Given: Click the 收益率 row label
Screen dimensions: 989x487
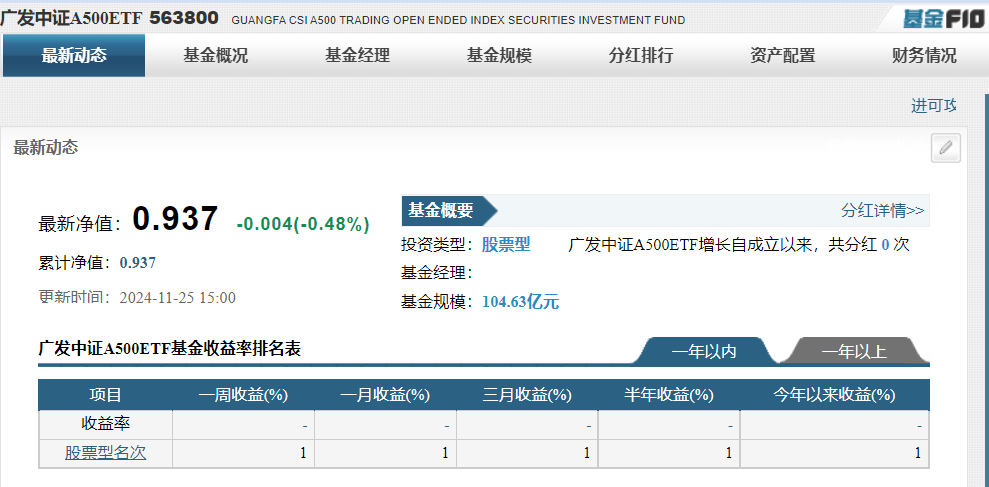Looking at the screenshot, I should [105, 424].
